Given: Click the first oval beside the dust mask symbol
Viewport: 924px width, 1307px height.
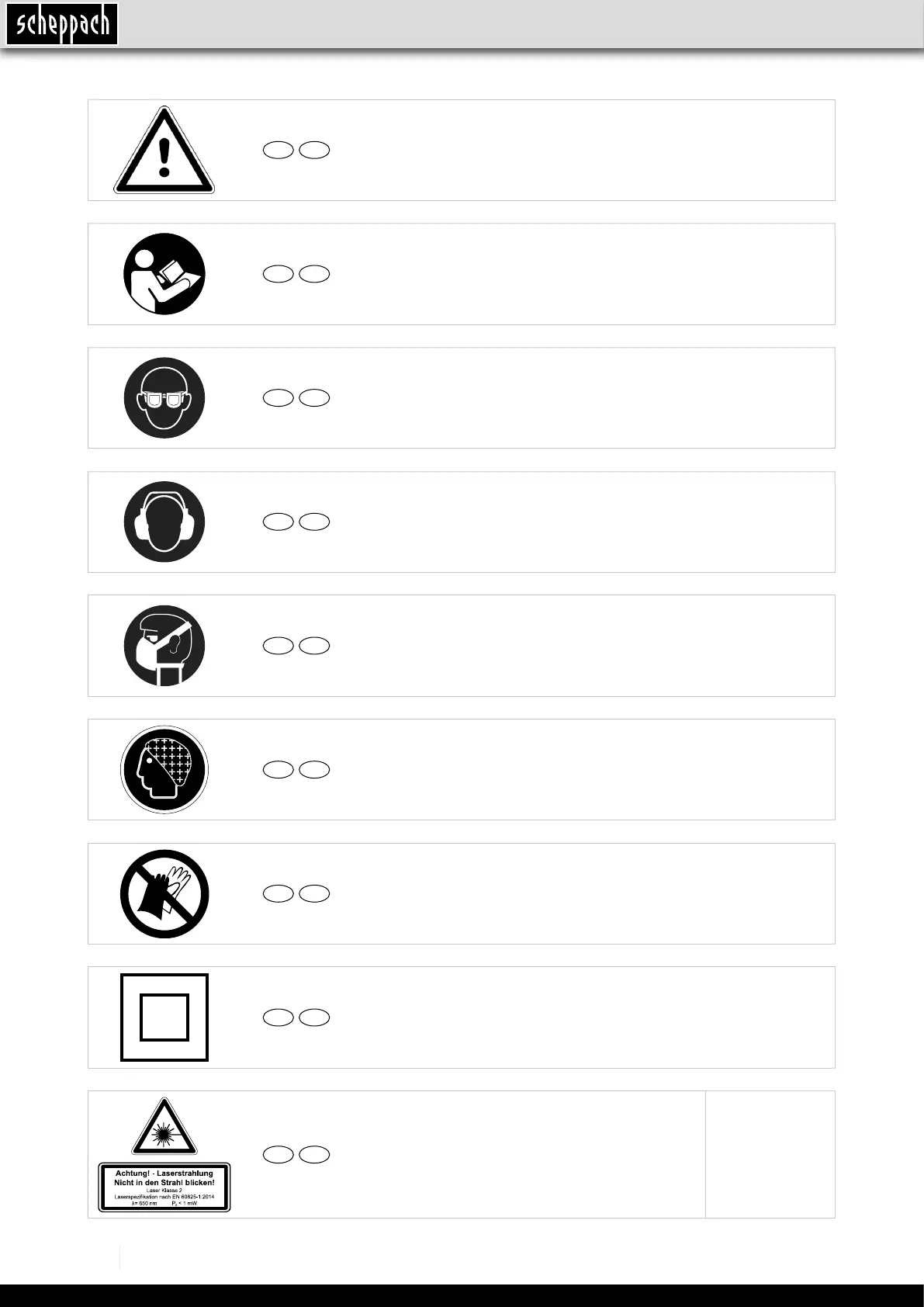Looking at the screenshot, I should tap(278, 646).
